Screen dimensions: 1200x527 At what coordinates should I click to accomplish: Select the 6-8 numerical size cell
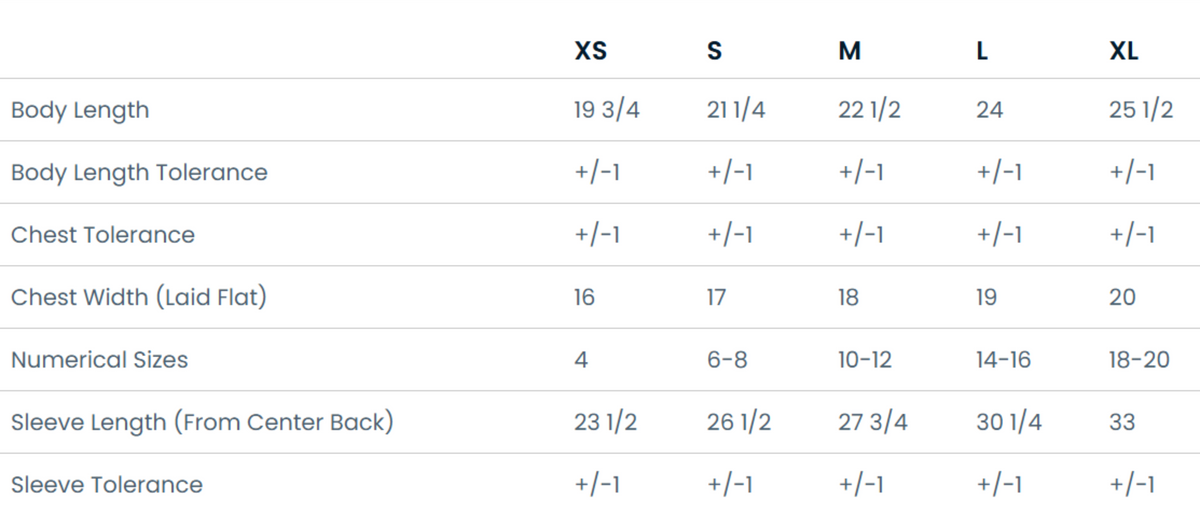(x=727, y=359)
